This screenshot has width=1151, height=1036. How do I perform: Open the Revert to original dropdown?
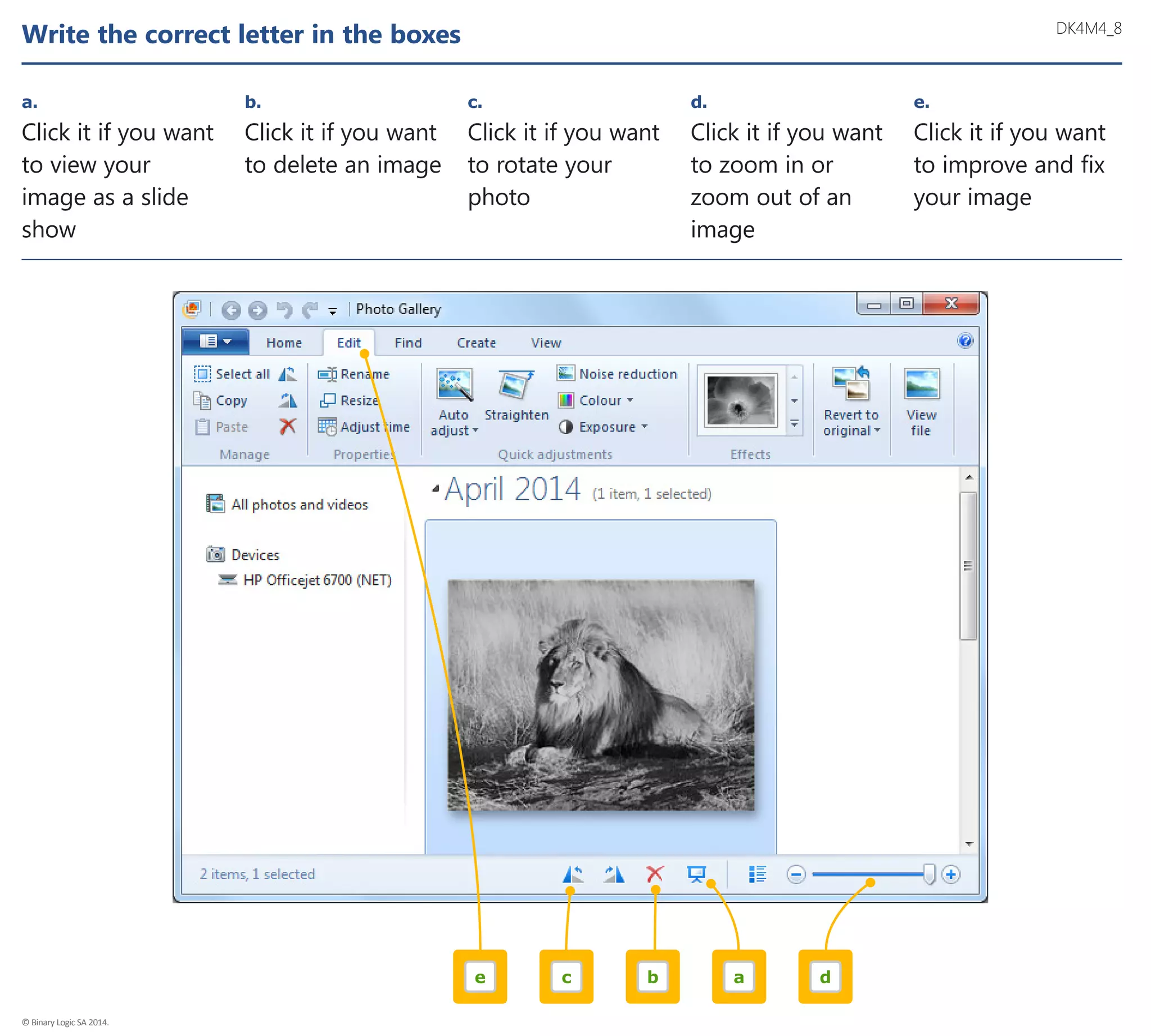click(x=877, y=431)
